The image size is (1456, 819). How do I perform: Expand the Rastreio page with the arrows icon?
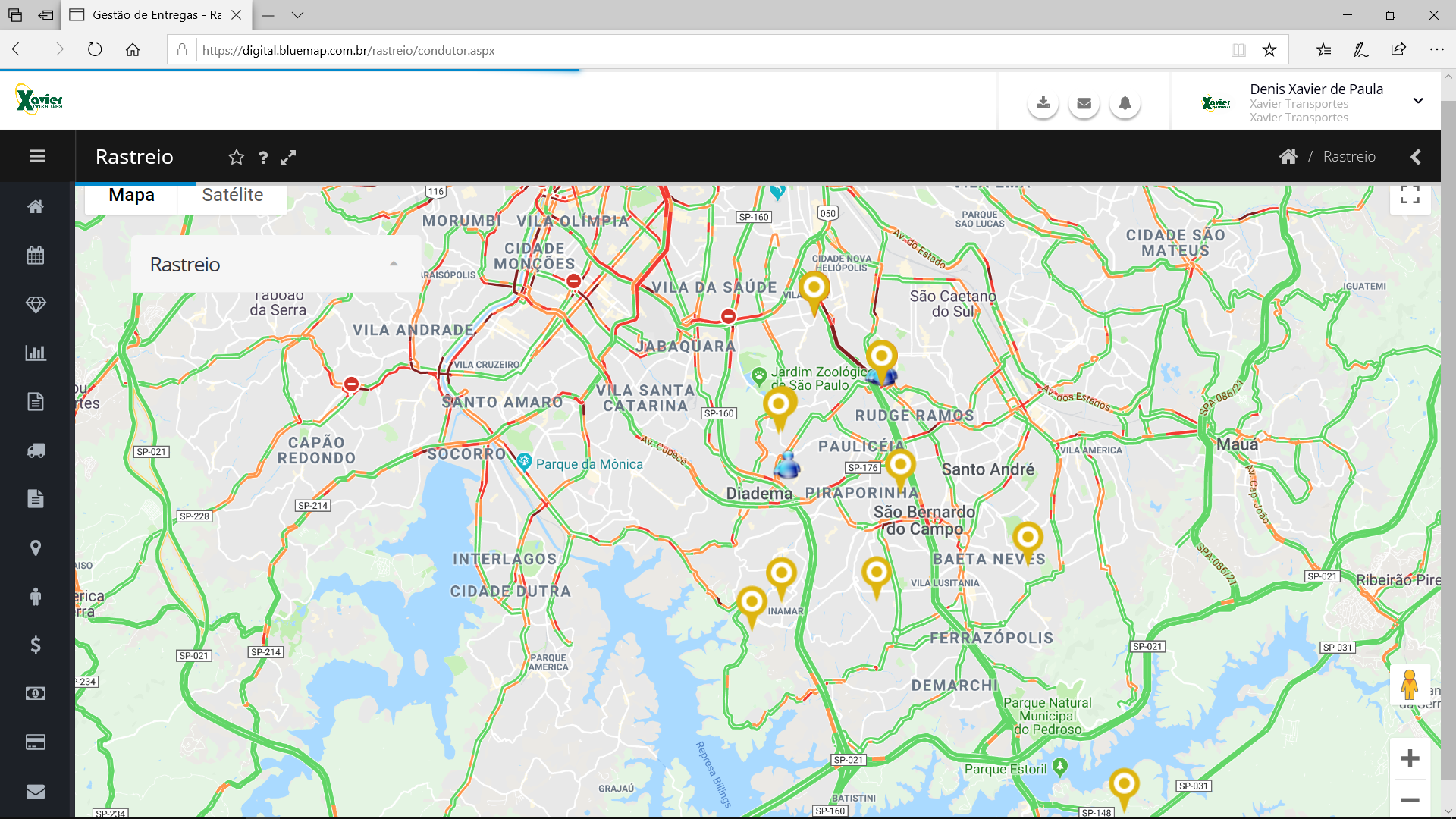(x=288, y=157)
